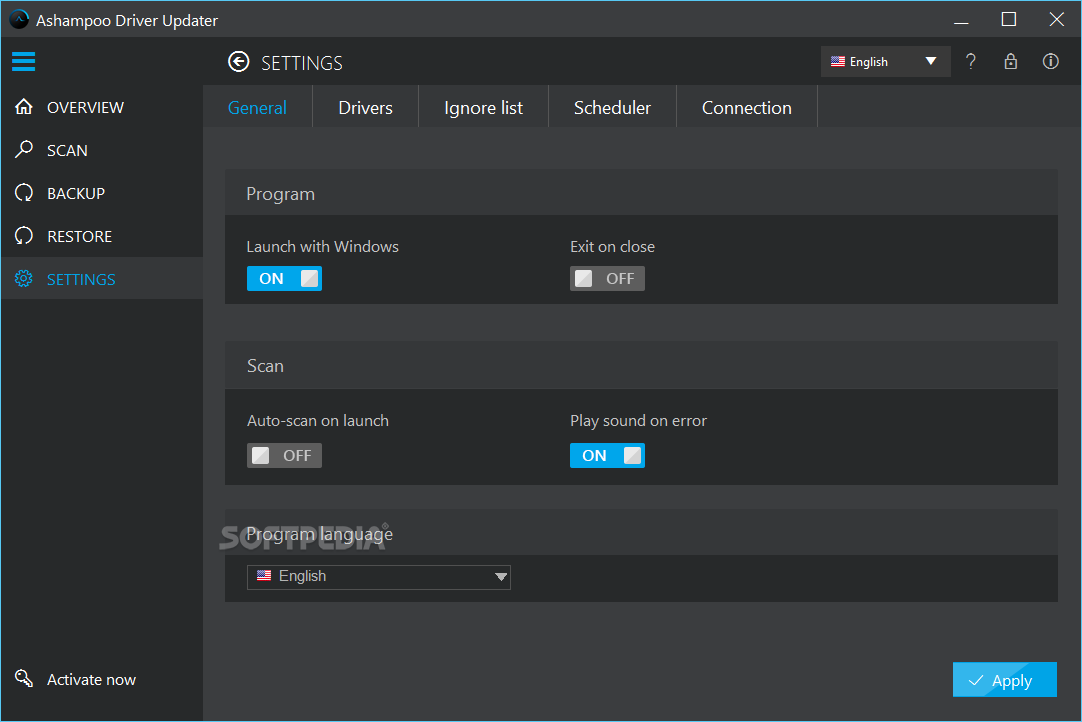Open the info icon in header
This screenshot has width=1082, height=722.
coord(1050,61)
